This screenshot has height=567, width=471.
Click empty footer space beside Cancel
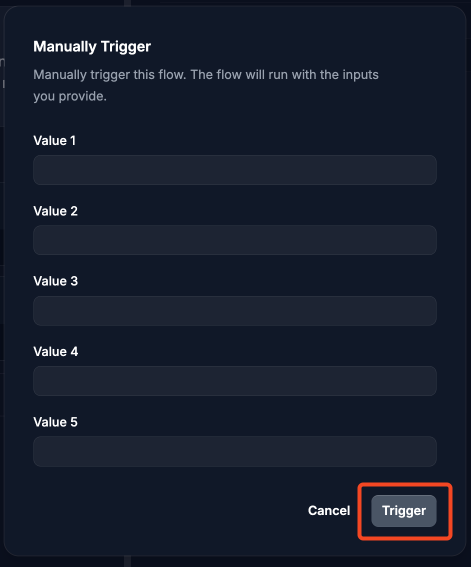click(163, 511)
